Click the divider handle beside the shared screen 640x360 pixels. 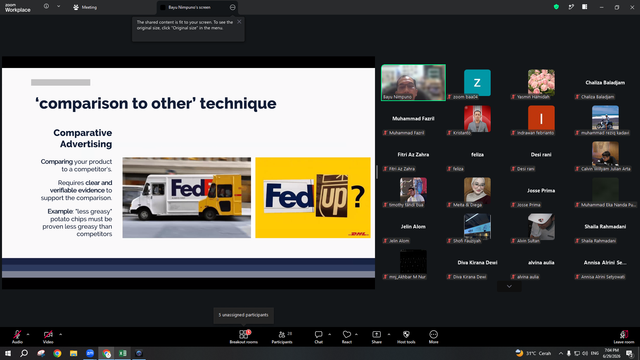pos(377,172)
